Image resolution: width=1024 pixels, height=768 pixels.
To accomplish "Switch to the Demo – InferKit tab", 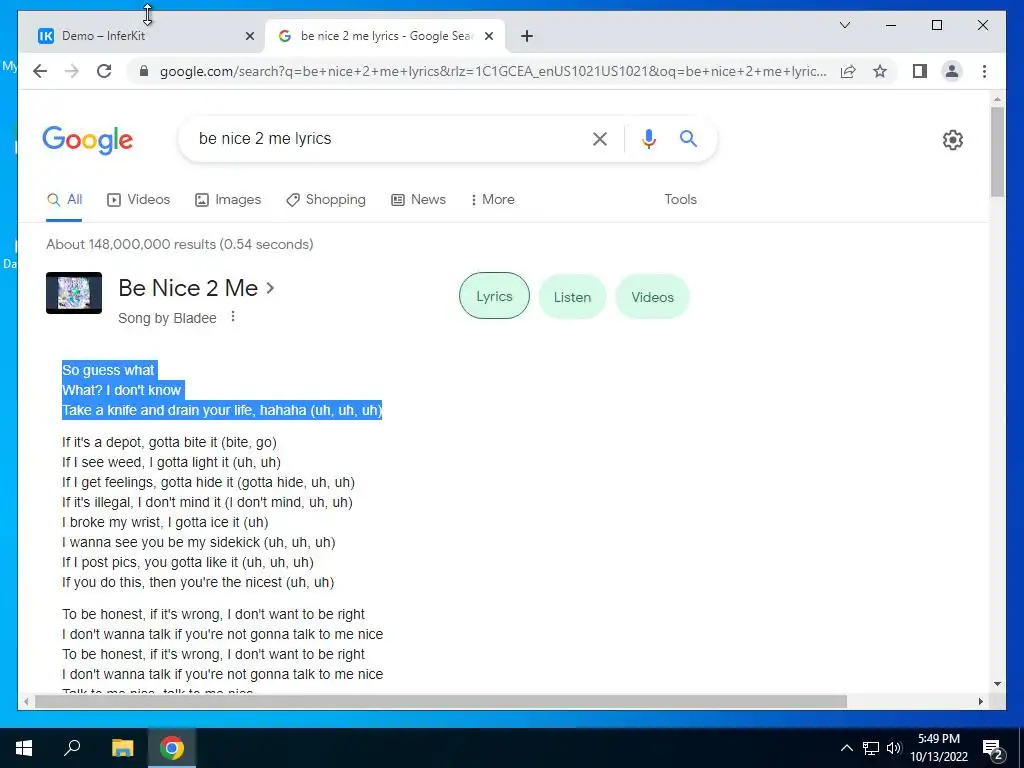I will click(142, 36).
